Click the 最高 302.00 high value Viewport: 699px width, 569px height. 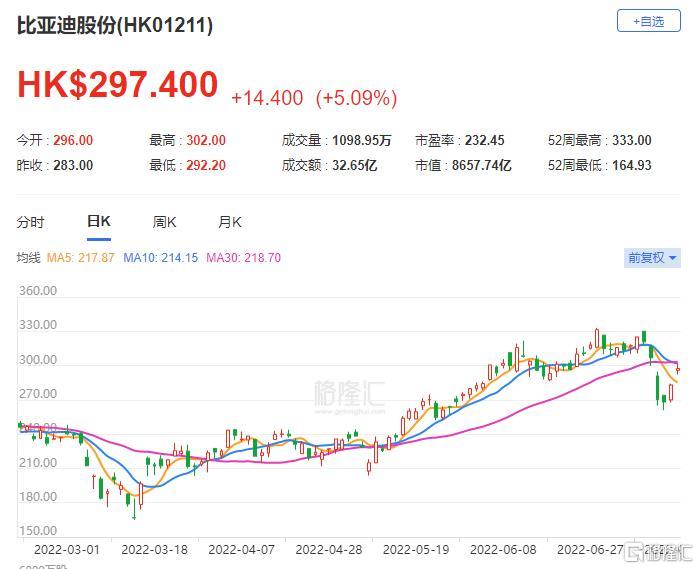pyautogui.click(x=206, y=140)
